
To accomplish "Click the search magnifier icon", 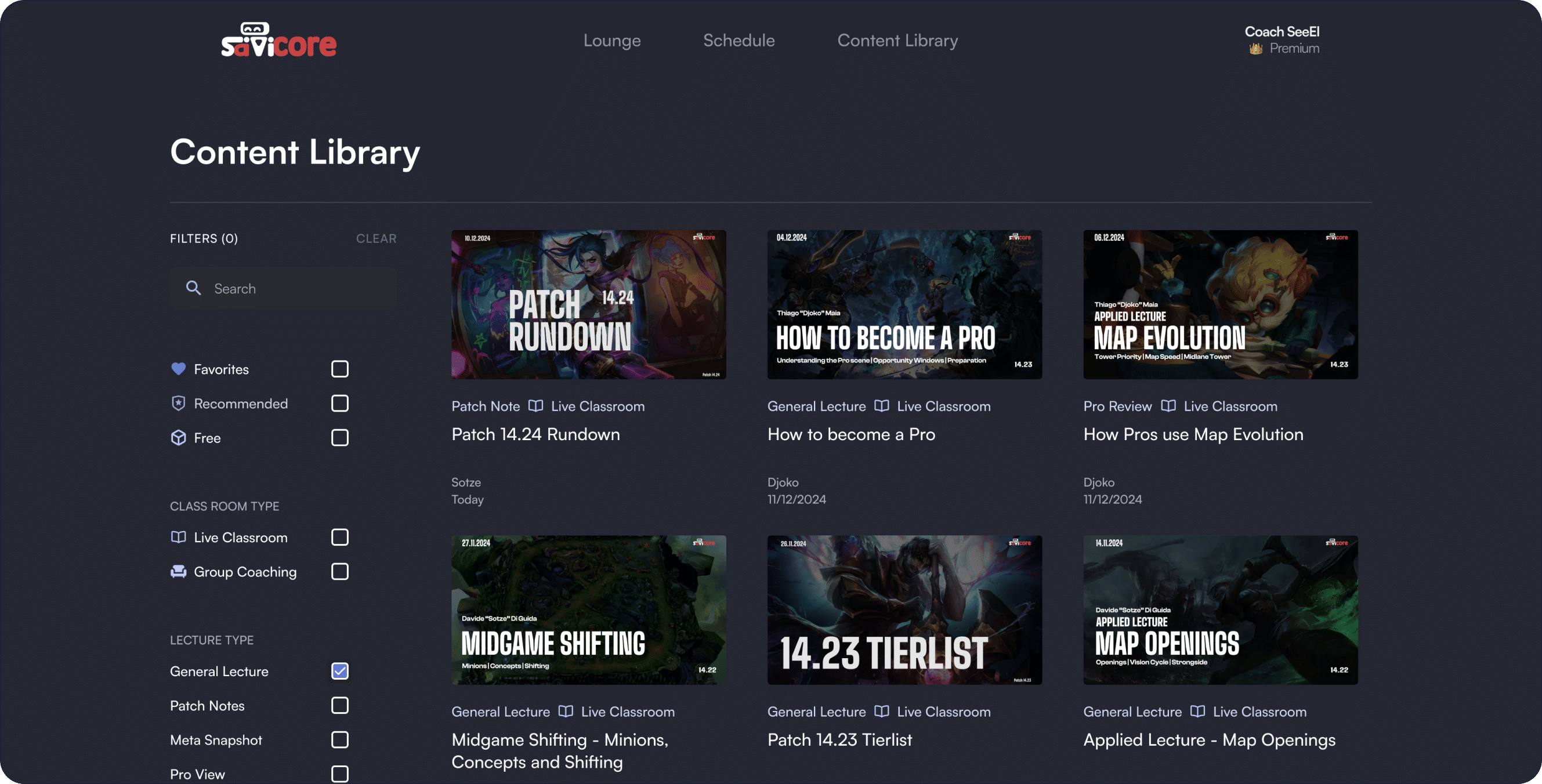I will [x=193, y=288].
